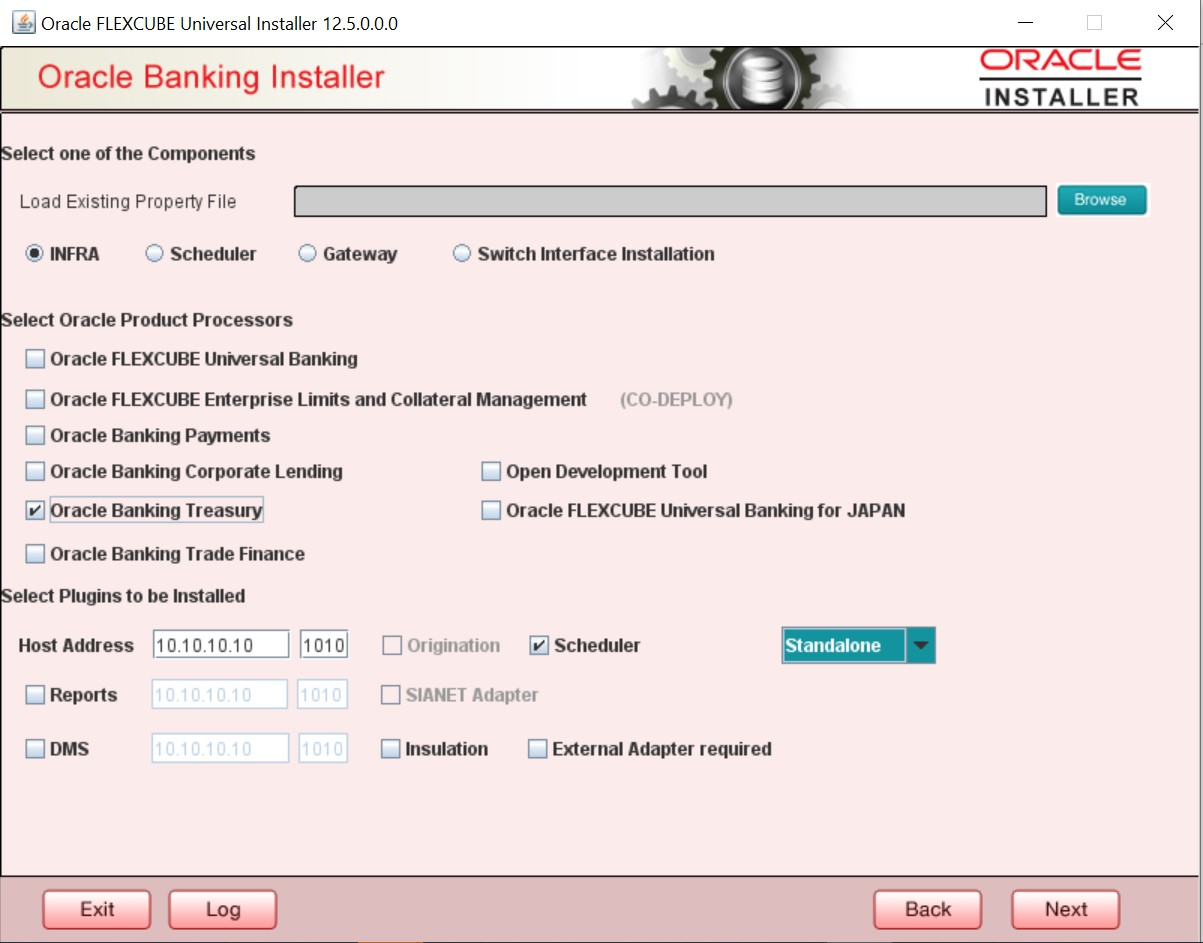The image size is (1203, 943).
Task: Click the Browse button
Action: point(1100,200)
